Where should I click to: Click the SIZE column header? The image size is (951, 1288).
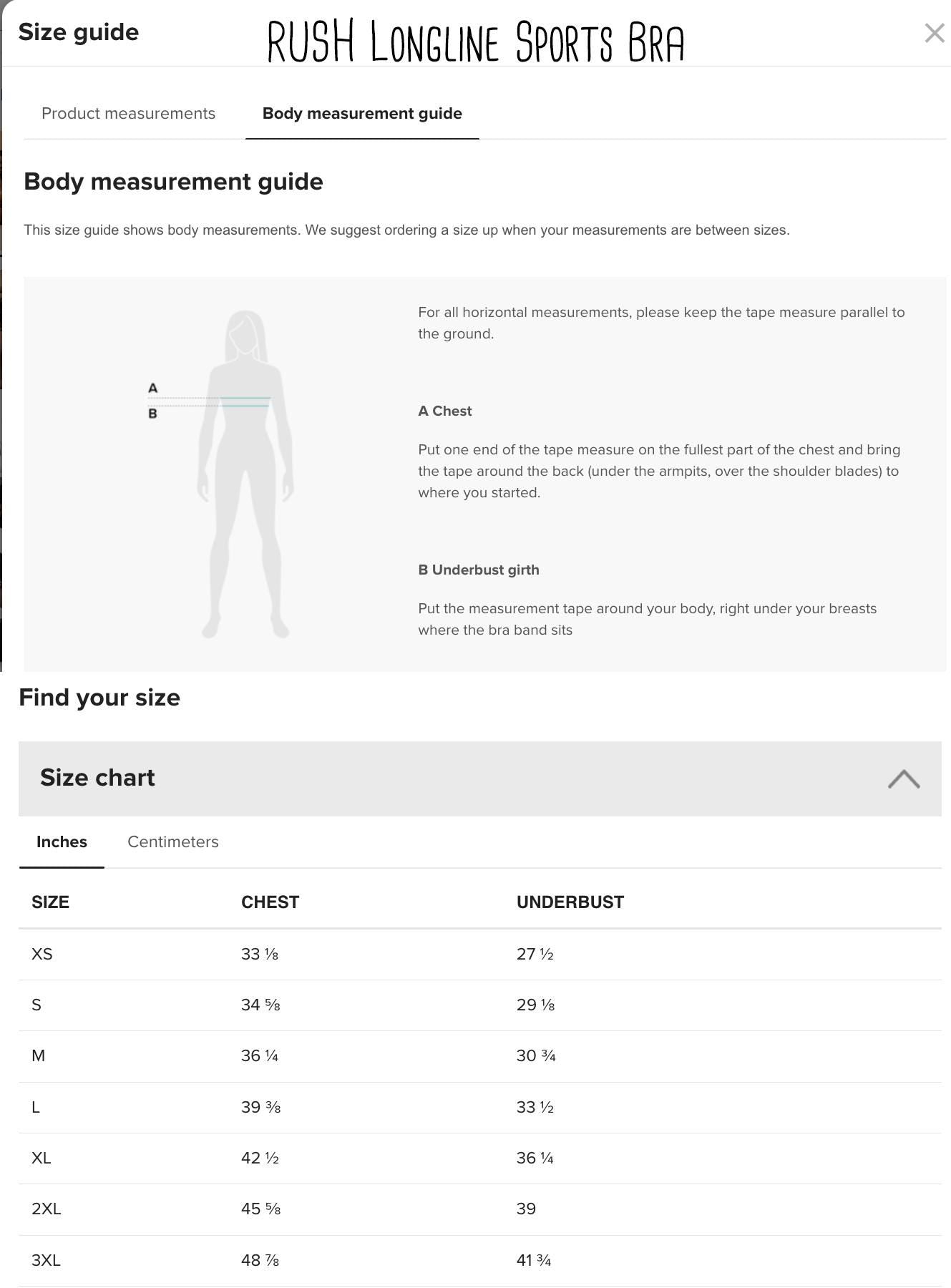tap(50, 902)
